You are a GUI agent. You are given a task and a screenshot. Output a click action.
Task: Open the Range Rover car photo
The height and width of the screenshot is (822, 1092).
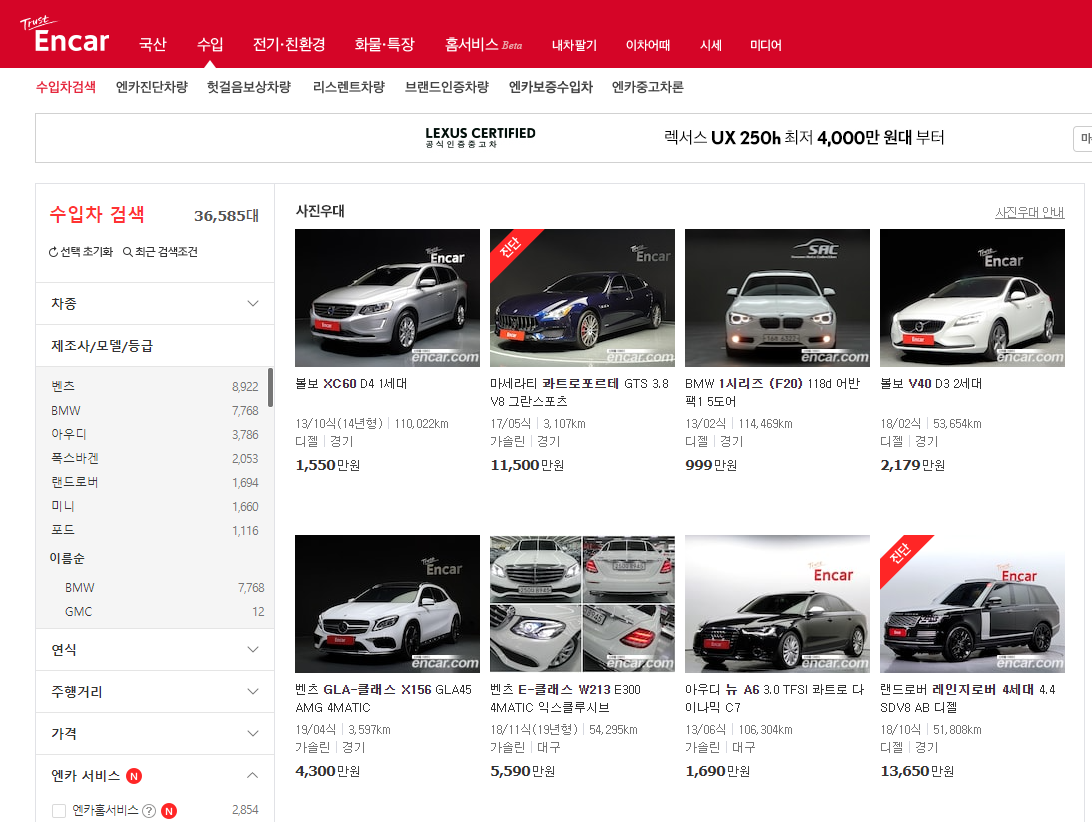tap(972, 604)
